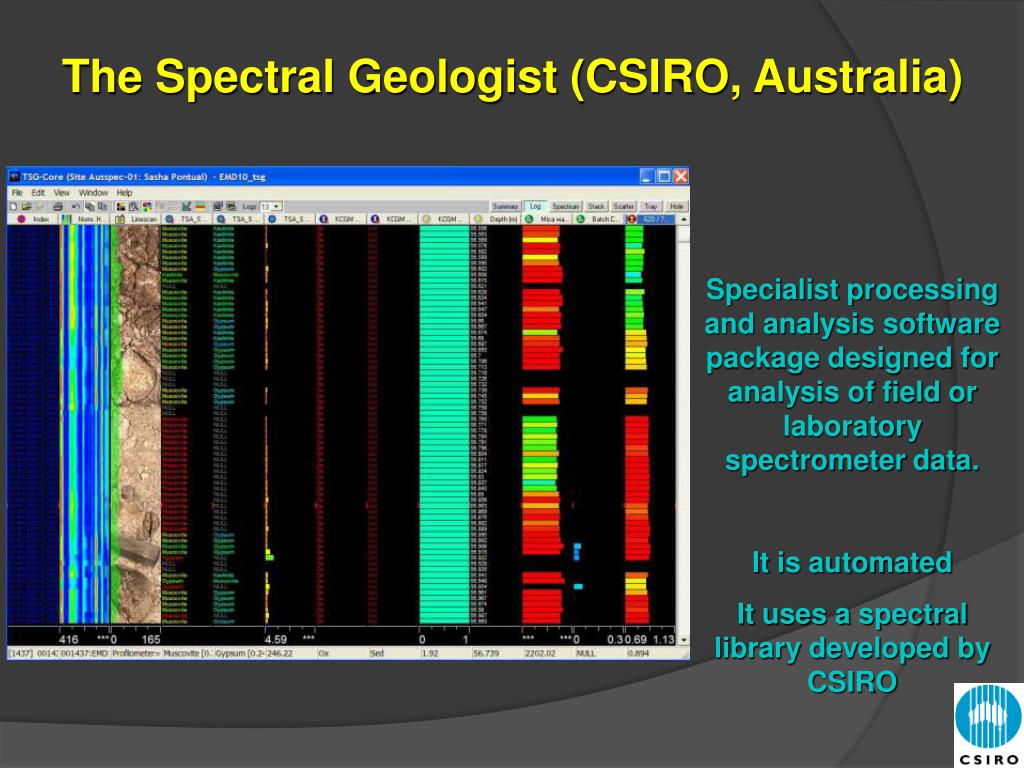Click the green chart toolbar icon
The image size is (1024, 768).
tap(186, 206)
